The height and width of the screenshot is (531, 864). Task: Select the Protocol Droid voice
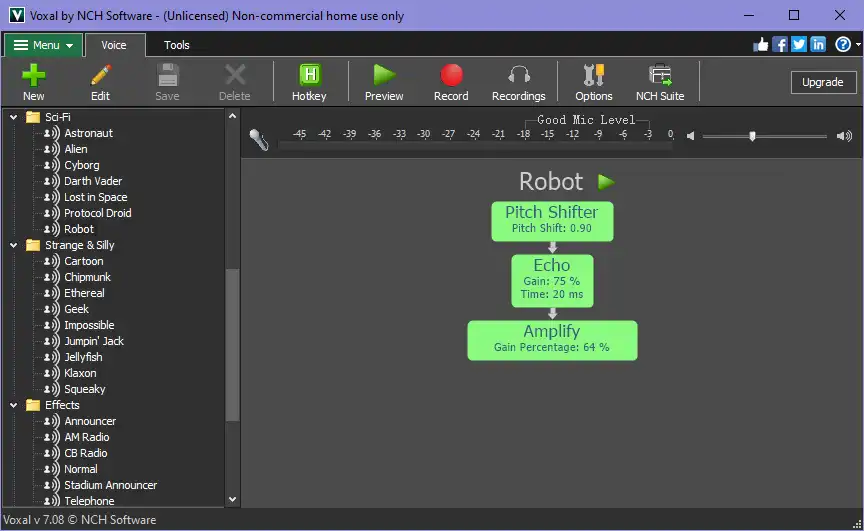(98, 213)
